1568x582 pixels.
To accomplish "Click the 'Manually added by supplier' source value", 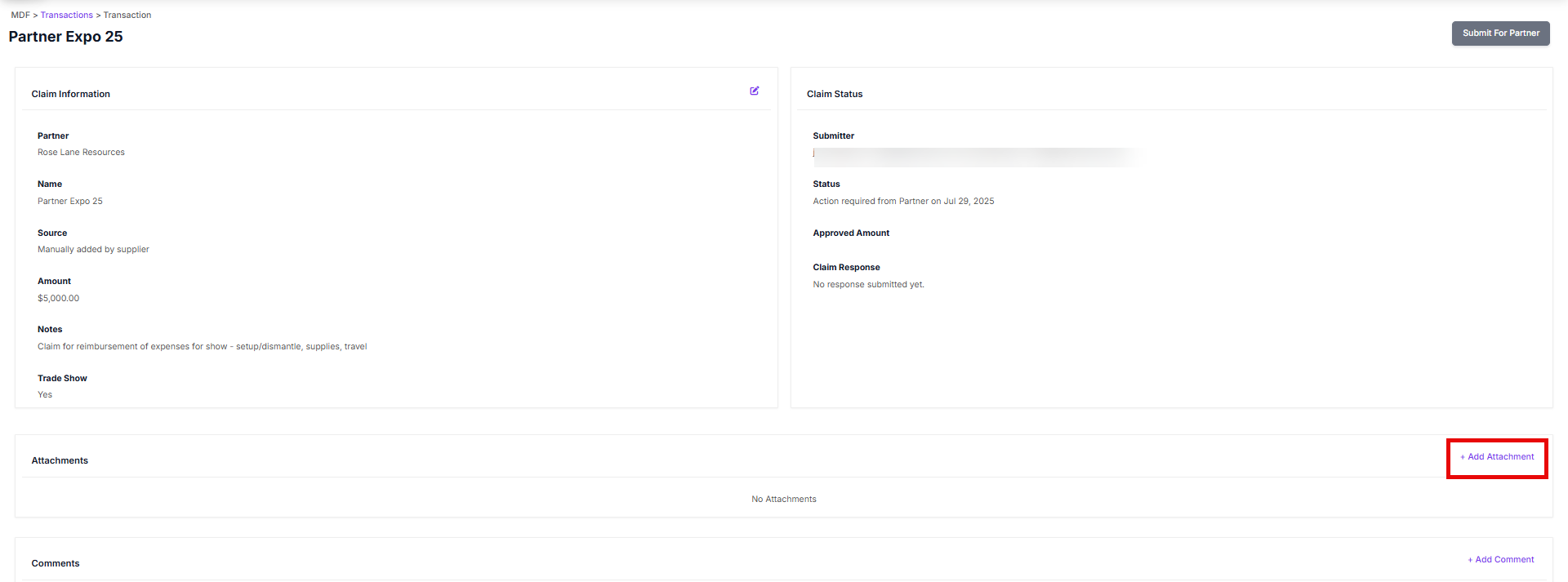I will [93, 250].
